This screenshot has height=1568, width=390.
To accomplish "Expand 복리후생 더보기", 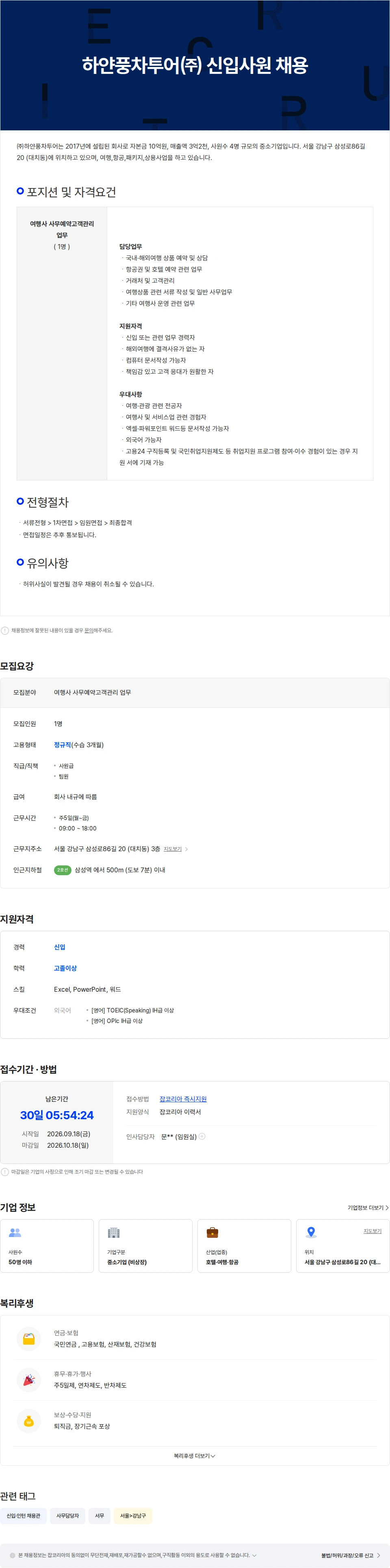I will point(194,1456).
